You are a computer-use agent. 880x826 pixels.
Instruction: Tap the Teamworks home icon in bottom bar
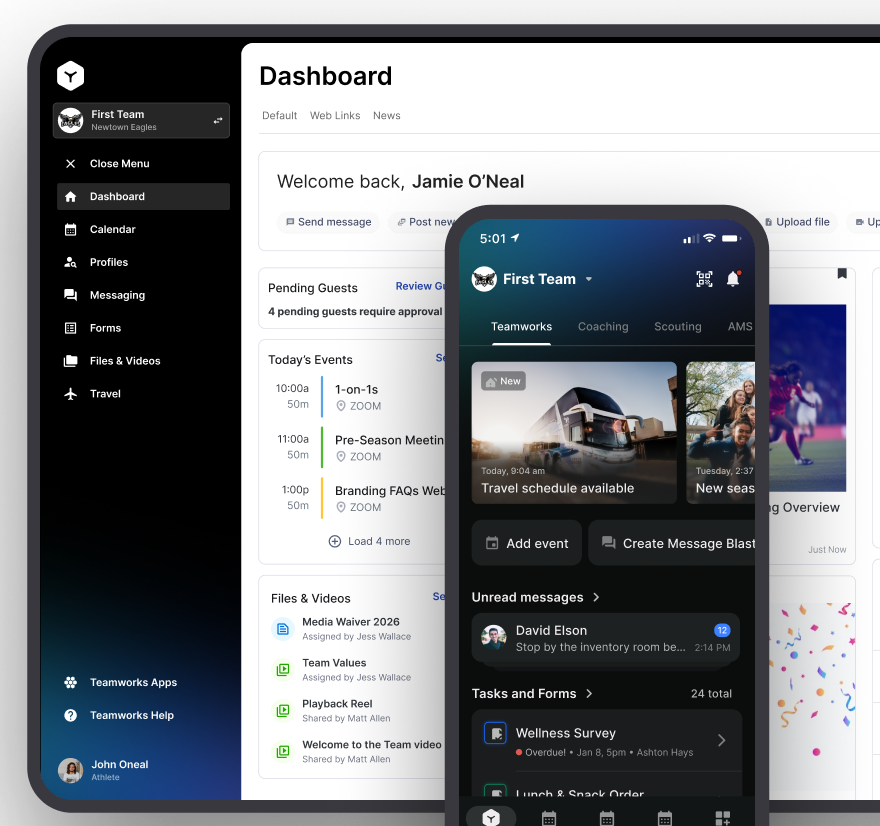tap(490, 817)
